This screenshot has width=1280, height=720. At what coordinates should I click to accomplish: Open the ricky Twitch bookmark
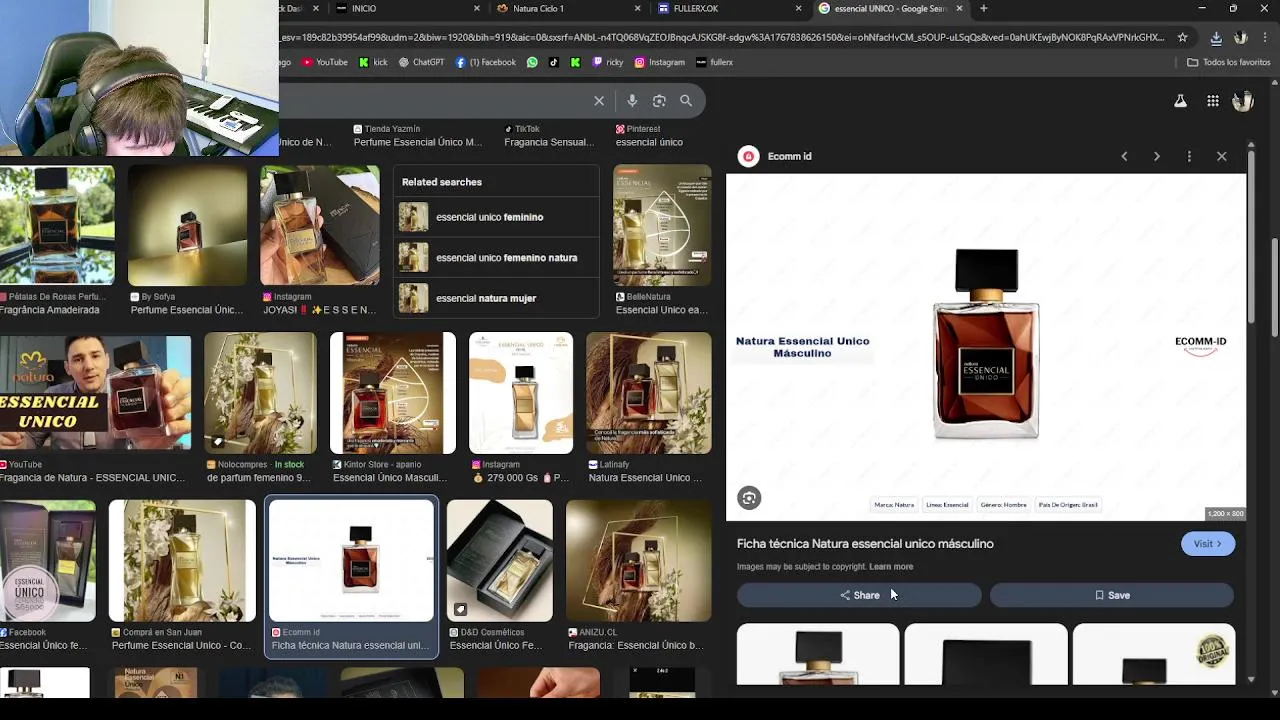(x=608, y=62)
